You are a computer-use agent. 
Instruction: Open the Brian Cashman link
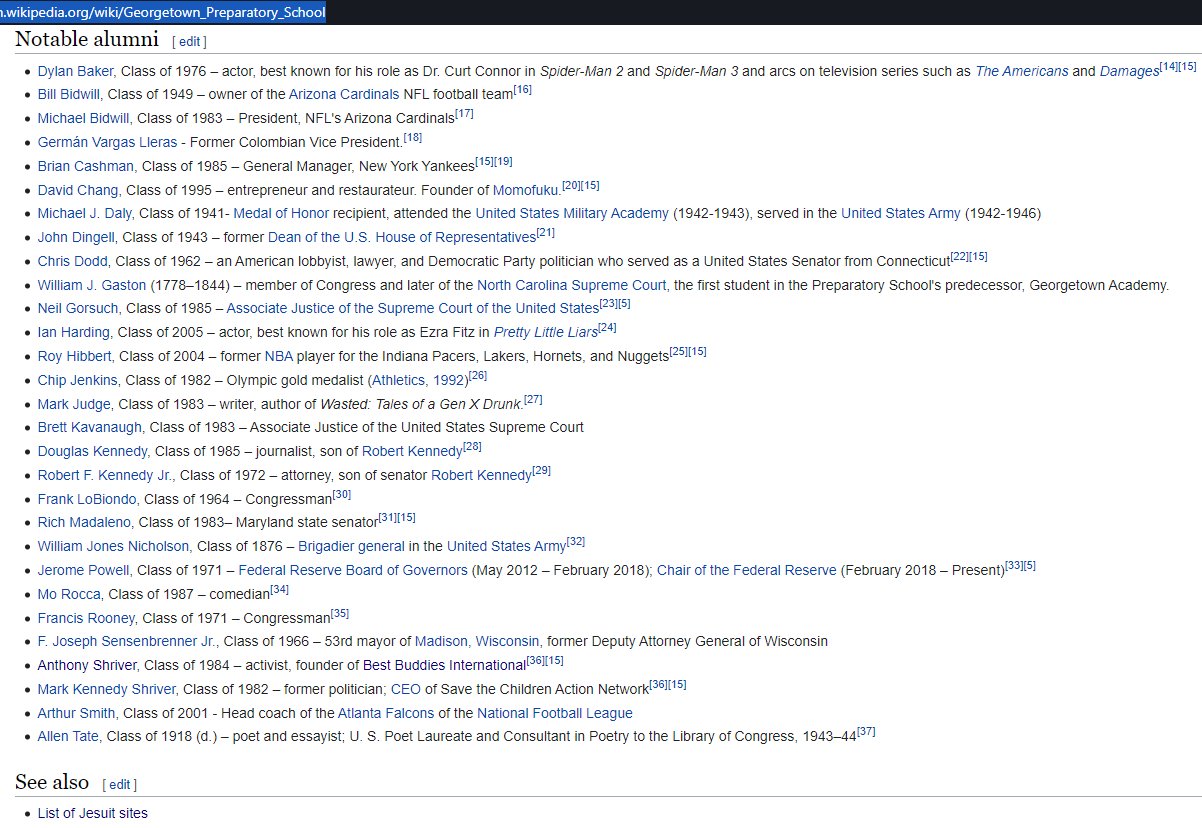pos(86,166)
